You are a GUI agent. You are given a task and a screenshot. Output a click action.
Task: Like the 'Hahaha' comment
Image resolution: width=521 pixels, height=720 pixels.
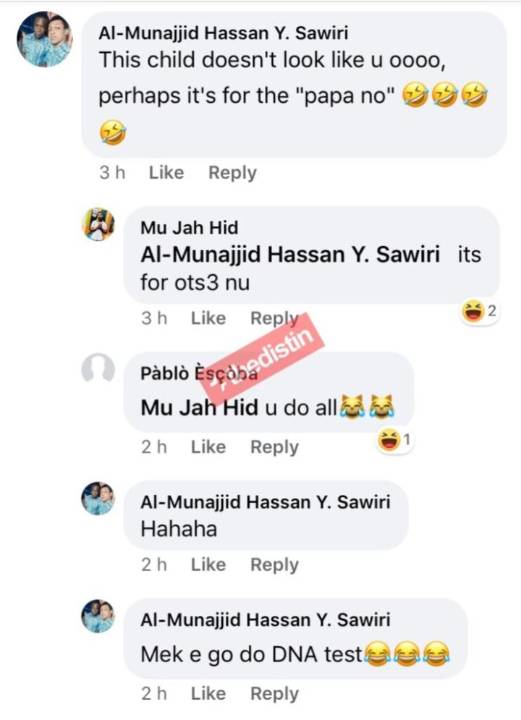(208, 565)
